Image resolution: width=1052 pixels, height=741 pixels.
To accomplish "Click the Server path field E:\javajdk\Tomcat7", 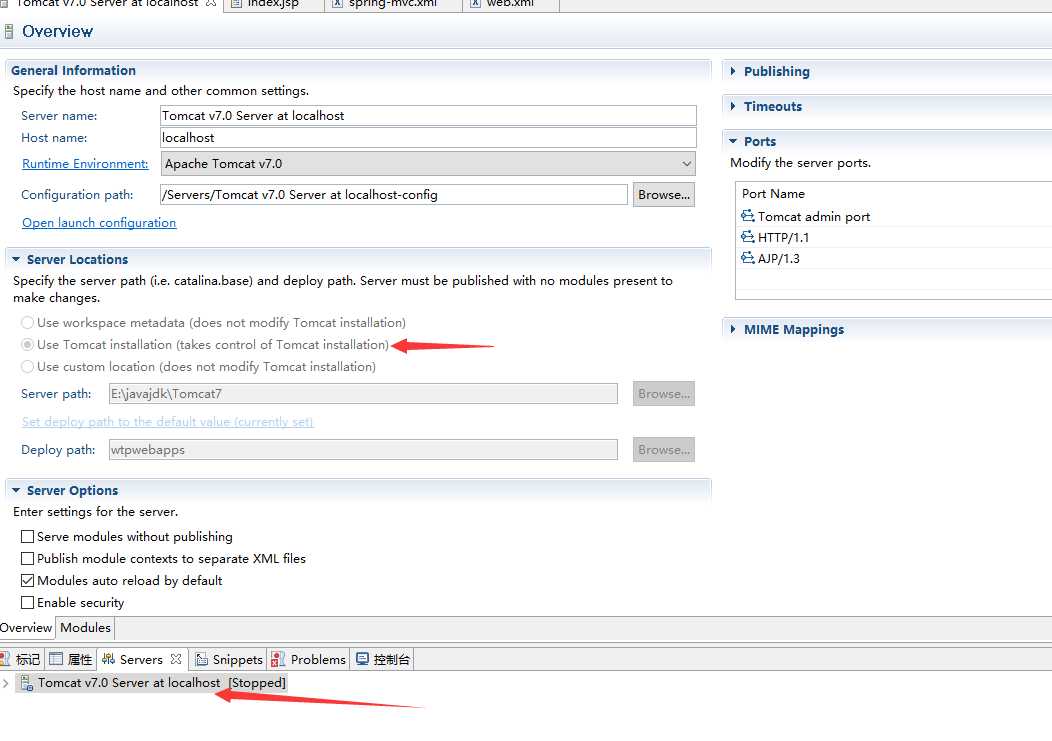I will [x=363, y=393].
